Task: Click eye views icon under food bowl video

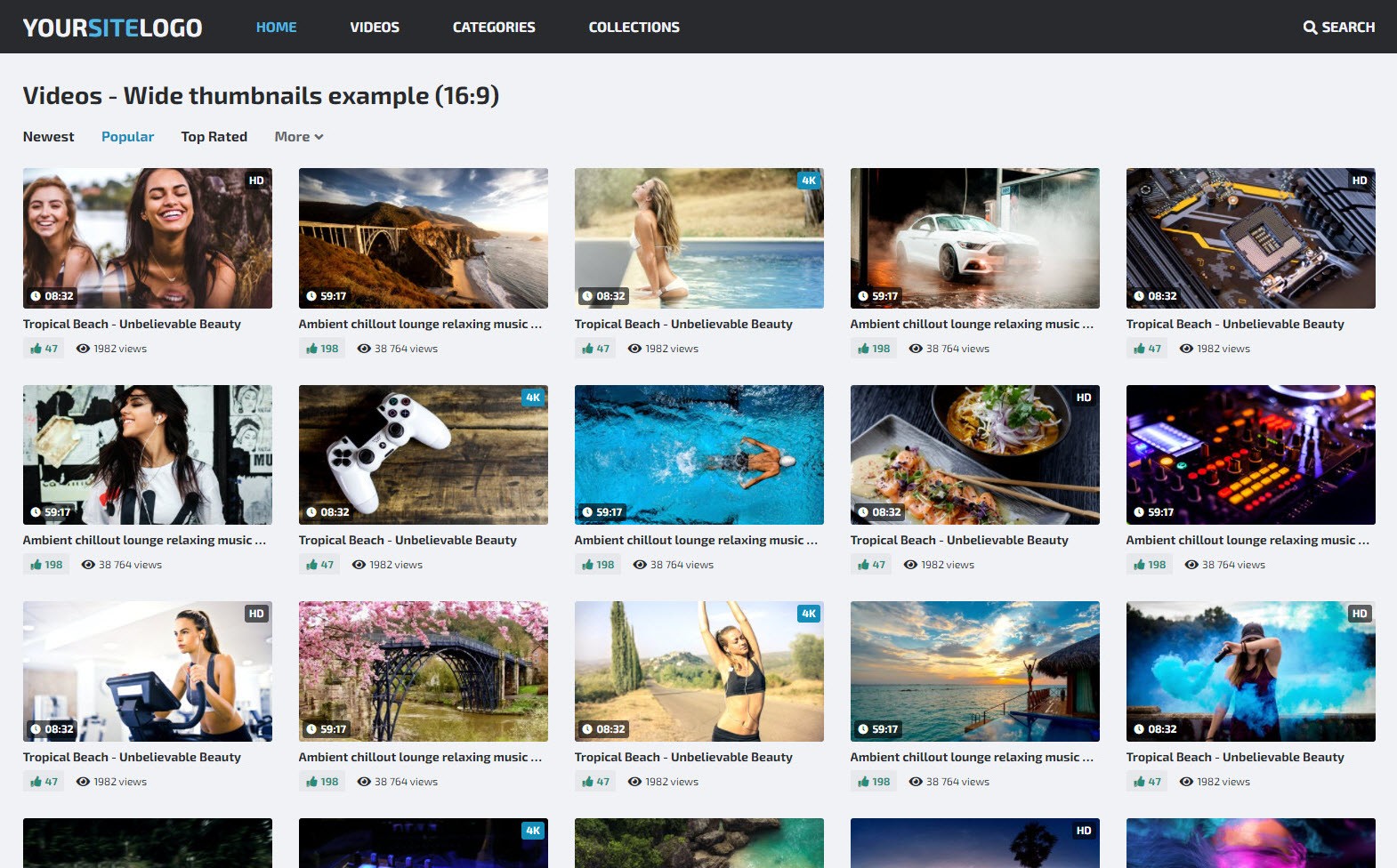Action: coord(910,565)
